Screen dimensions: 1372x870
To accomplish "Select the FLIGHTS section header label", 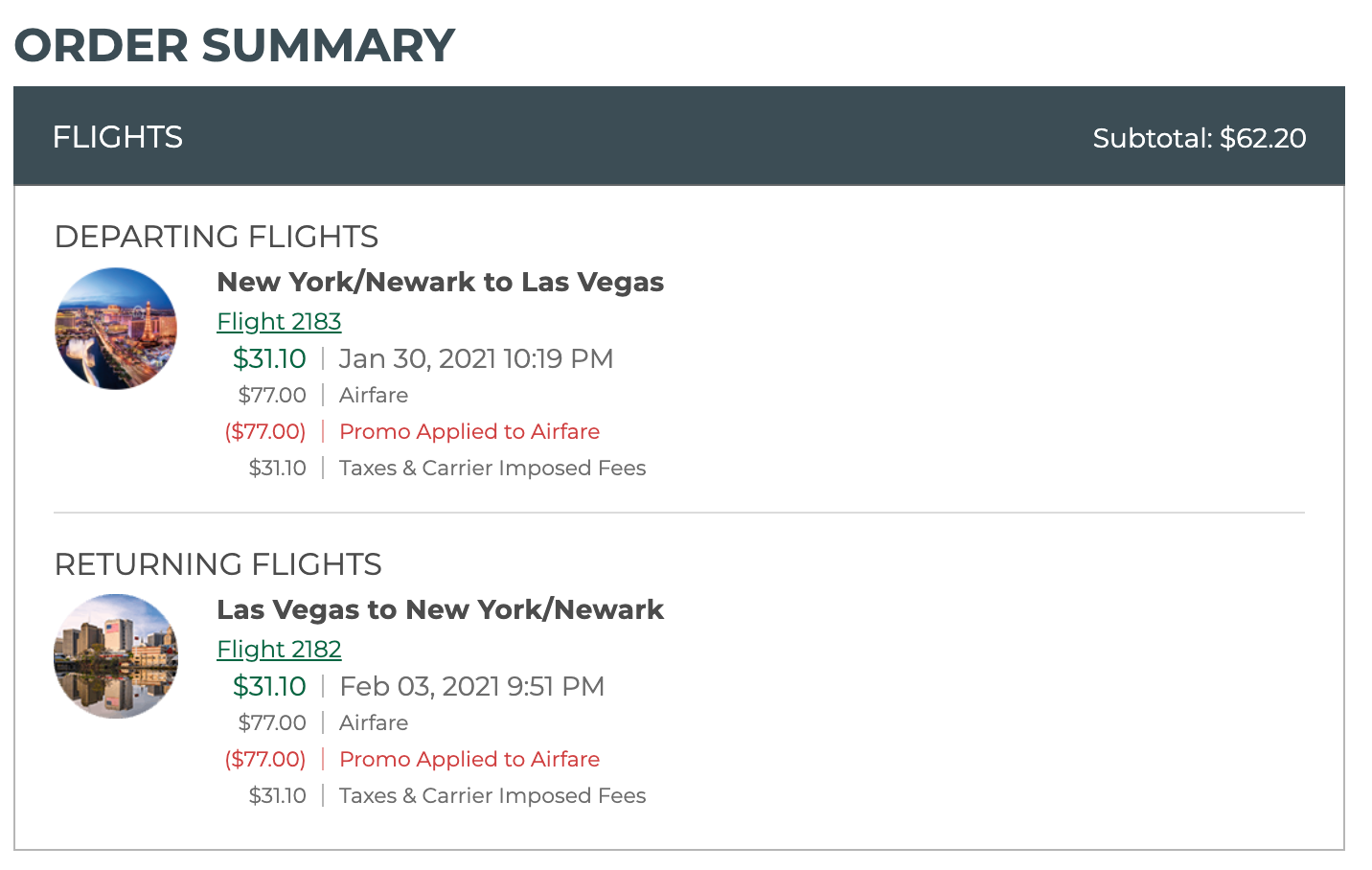I will tap(118, 137).
